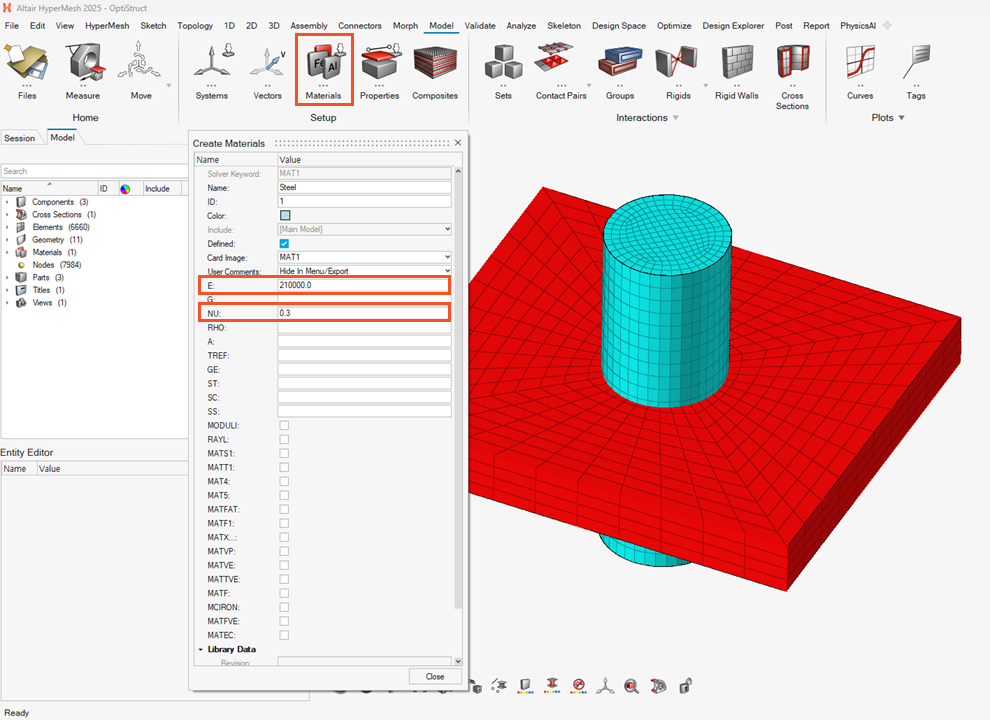Click the gray shaded block icon in bottom toolbar
This screenshot has width=990, height=720.
(x=525, y=686)
